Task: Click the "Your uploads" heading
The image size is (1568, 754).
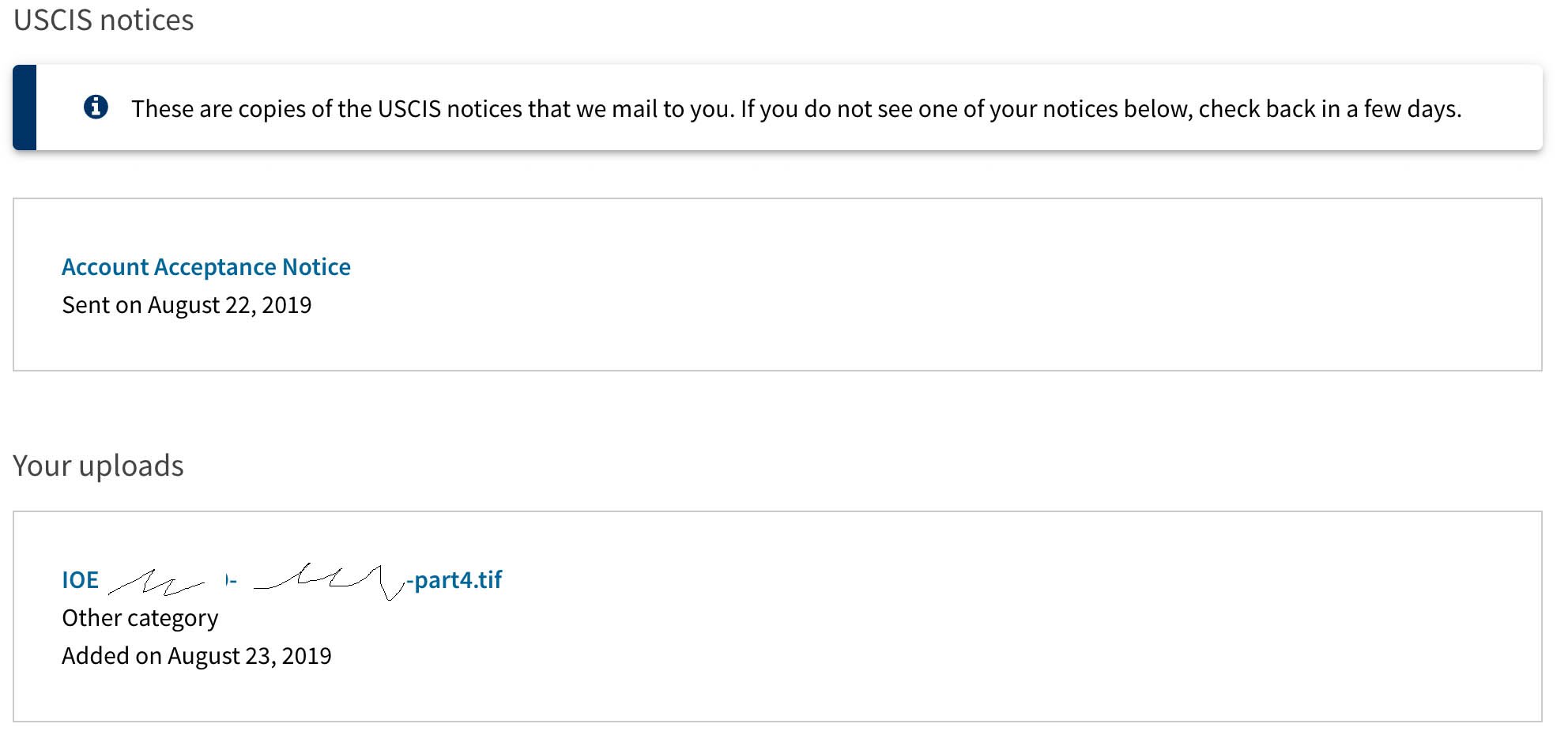Action: coord(99,466)
